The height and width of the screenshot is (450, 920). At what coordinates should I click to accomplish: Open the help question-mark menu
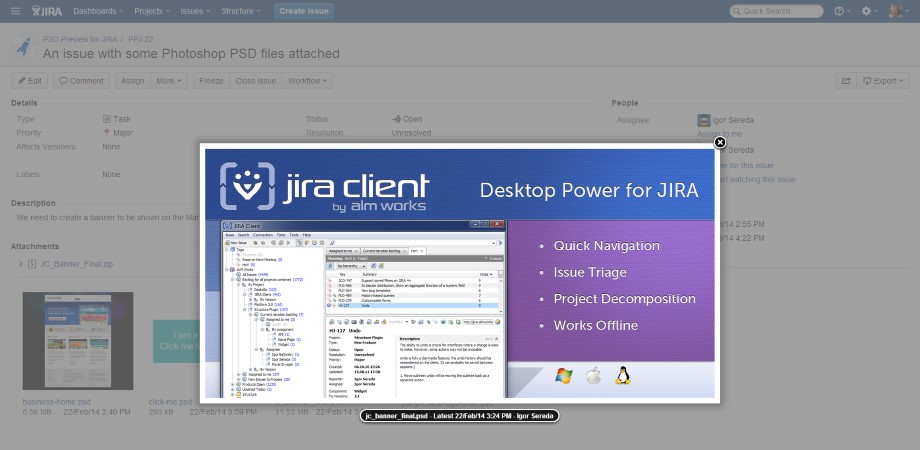(x=842, y=11)
